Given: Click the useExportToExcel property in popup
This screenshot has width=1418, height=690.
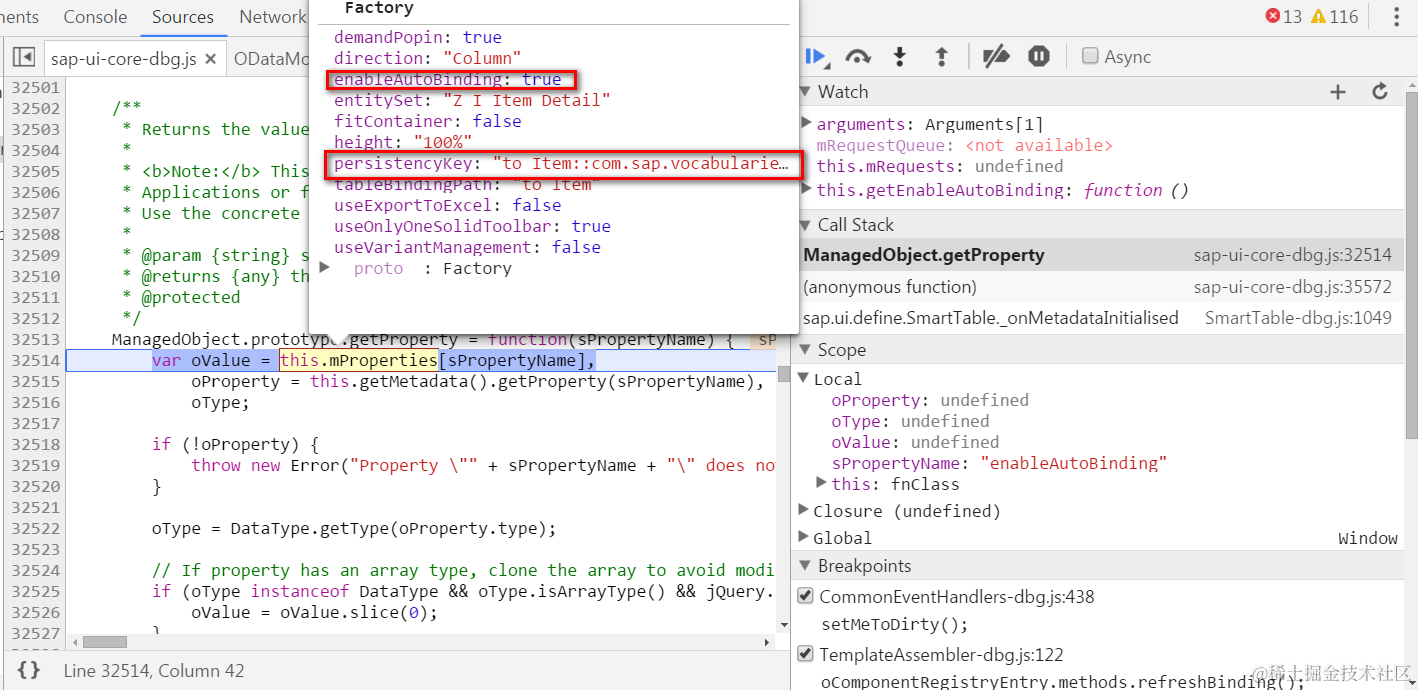Looking at the screenshot, I should tap(448, 205).
